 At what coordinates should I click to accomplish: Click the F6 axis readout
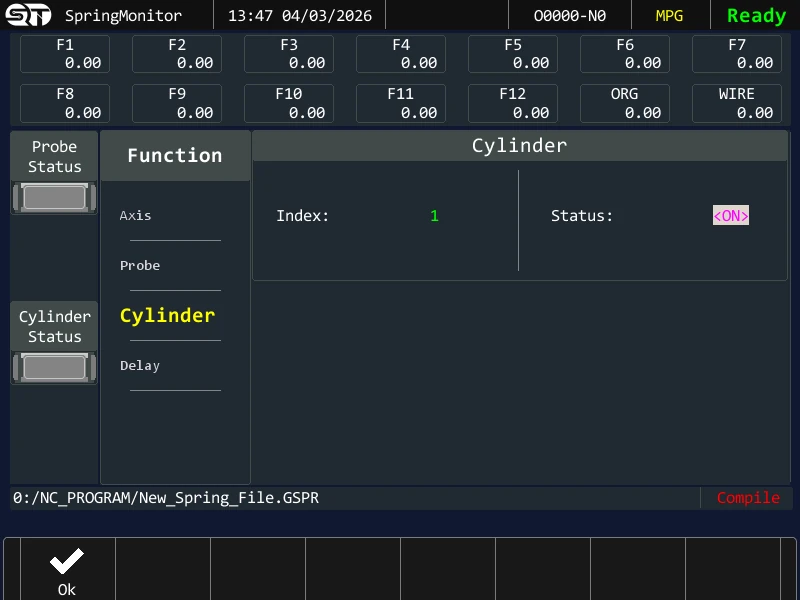tap(624, 54)
